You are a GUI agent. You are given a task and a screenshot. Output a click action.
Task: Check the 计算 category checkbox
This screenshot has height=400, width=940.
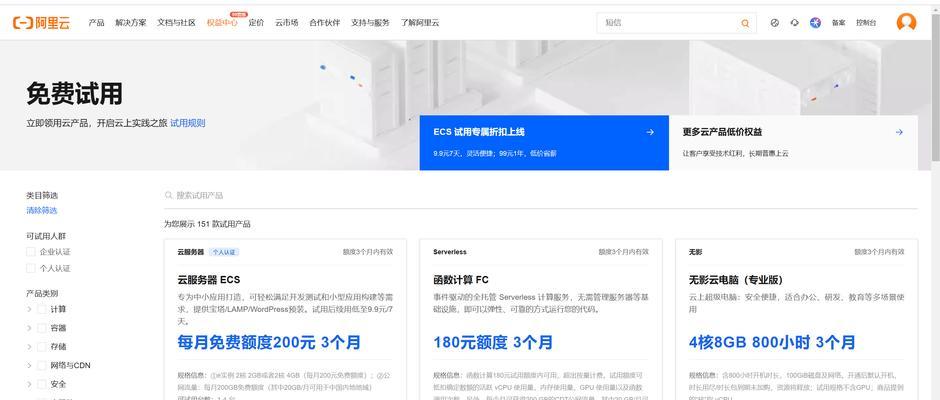pyautogui.click(x=42, y=309)
